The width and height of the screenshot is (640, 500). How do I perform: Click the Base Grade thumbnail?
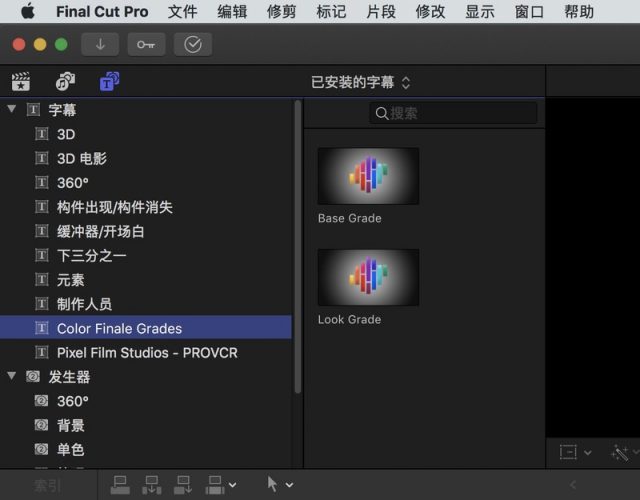click(x=368, y=176)
